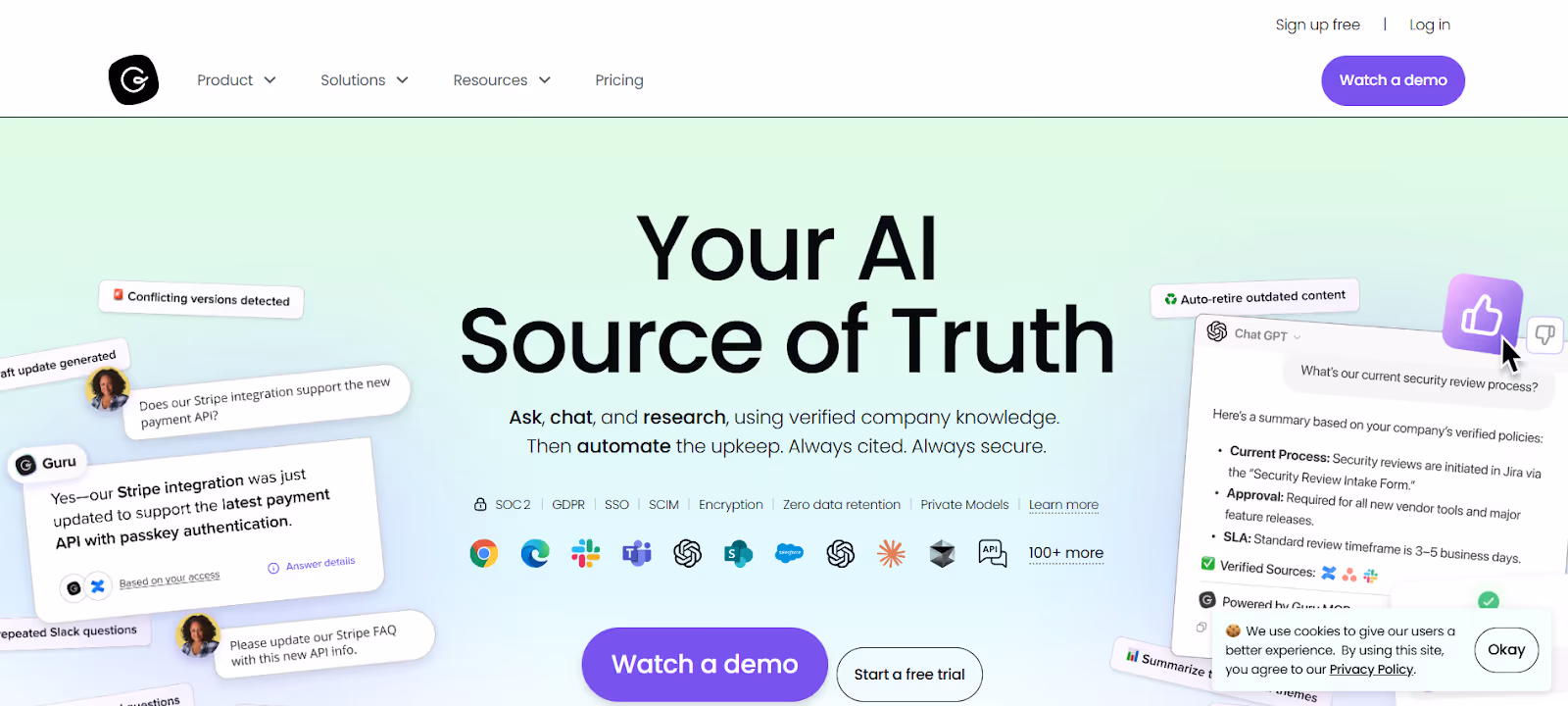Image resolution: width=1568 pixels, height=706 pixels.
Task: Click the SharePoint integration icon
Action: click(738, 554)
